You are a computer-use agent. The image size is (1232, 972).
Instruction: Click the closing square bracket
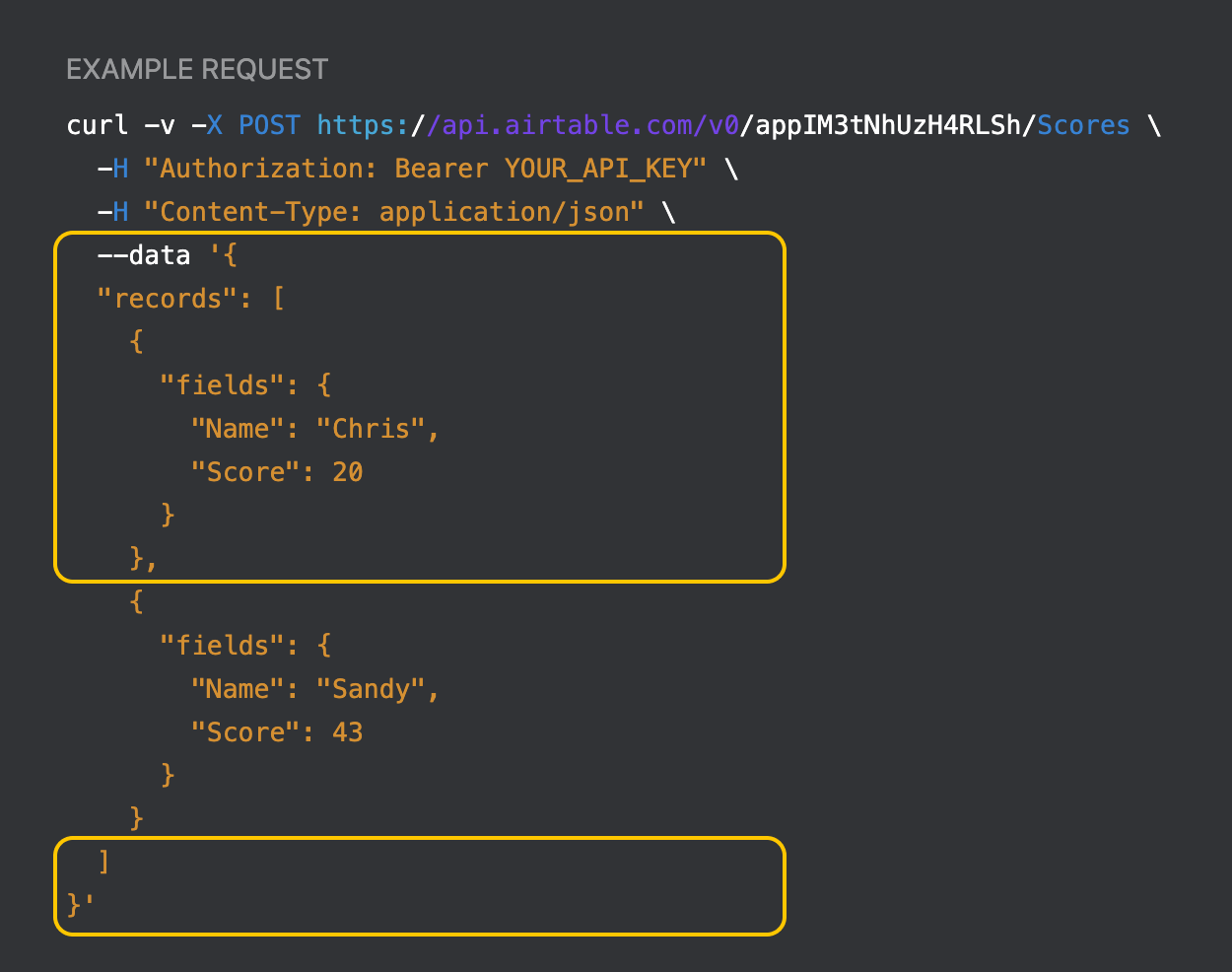click(x=104, y=863)
